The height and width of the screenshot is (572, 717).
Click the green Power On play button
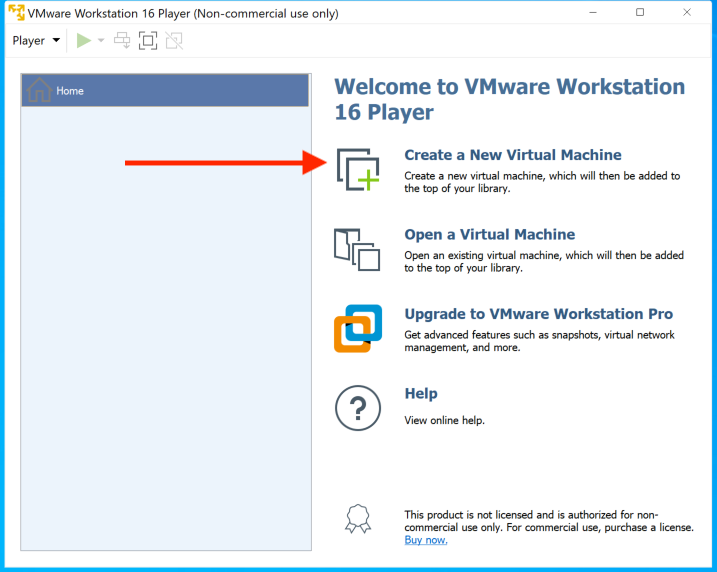click(x=84, y=41)
